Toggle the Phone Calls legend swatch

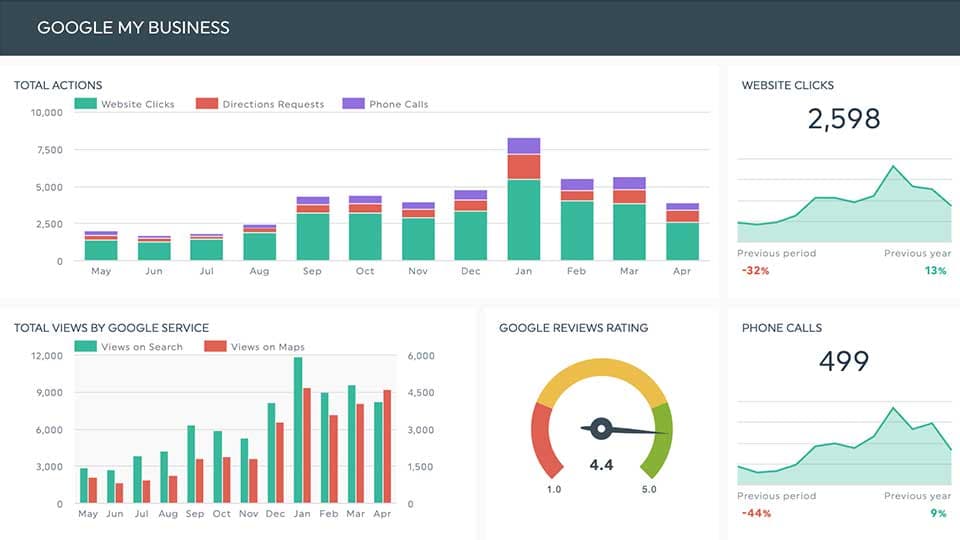(x=353, y=103)
